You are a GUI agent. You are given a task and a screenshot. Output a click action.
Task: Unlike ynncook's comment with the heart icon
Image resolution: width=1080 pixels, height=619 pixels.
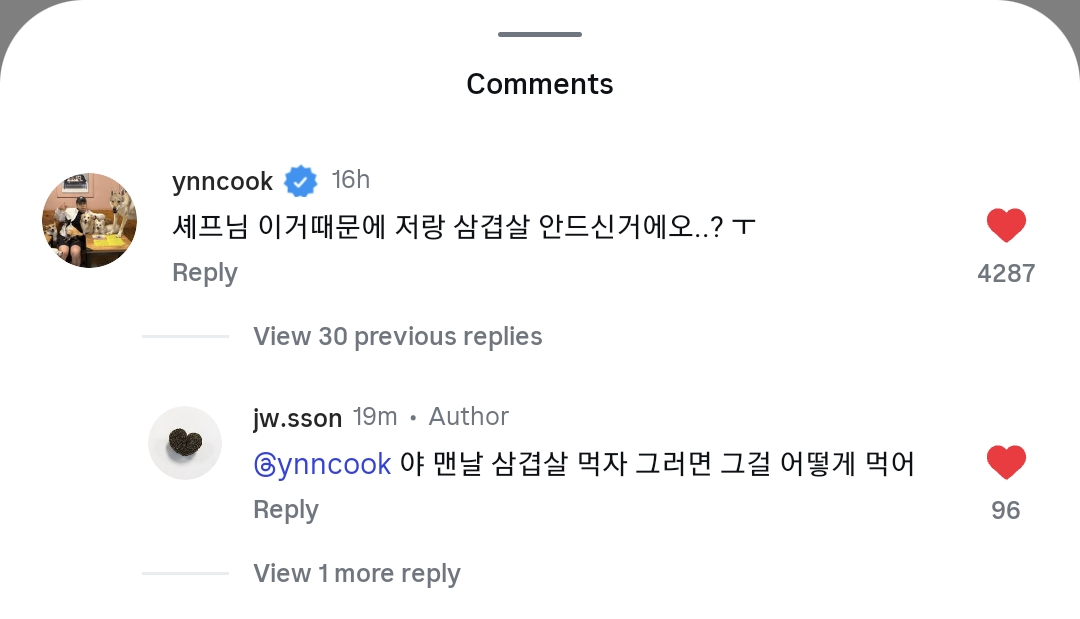(1006, 226)
